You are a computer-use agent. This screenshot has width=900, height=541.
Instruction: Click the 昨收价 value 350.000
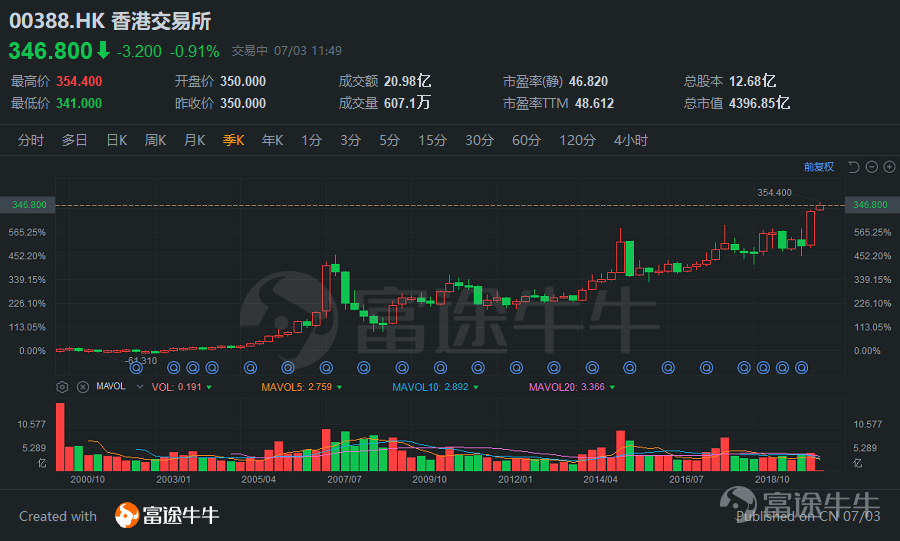[243, 104]
